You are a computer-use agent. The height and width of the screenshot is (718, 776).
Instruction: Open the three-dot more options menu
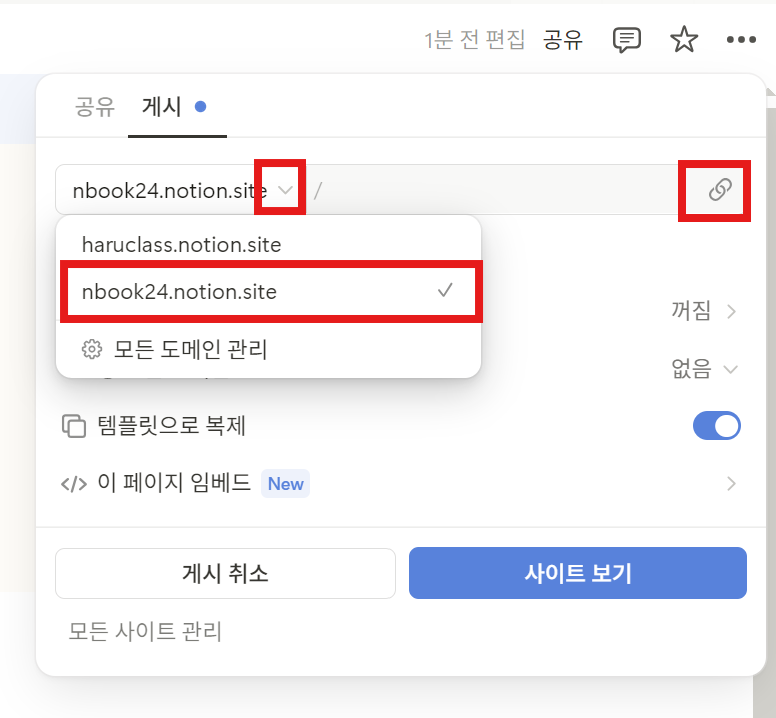tap(741, 40)
